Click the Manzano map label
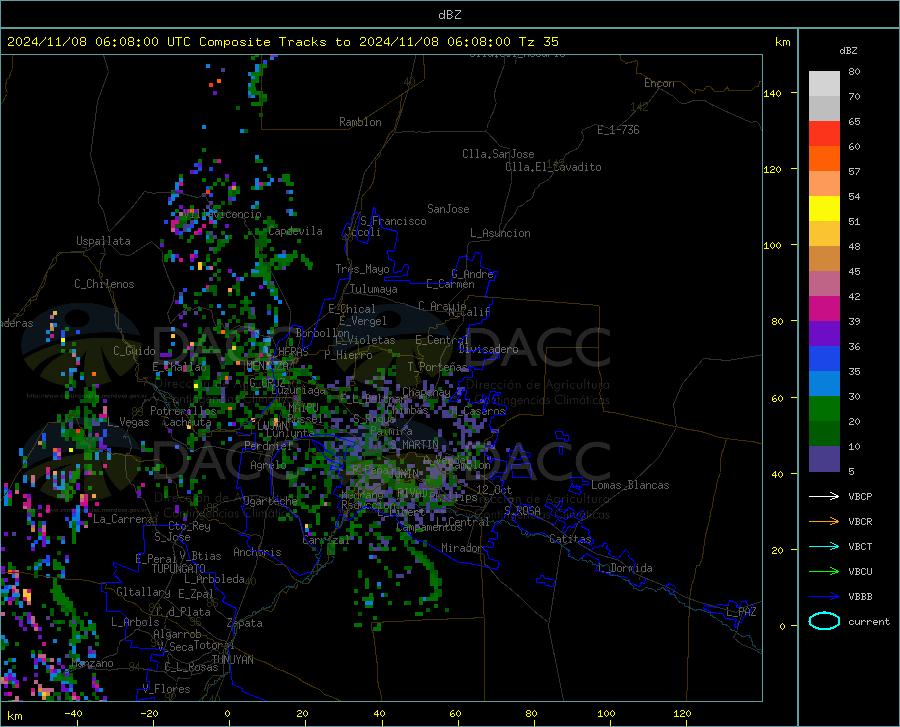900x727 pixels. tap(92, 663)
